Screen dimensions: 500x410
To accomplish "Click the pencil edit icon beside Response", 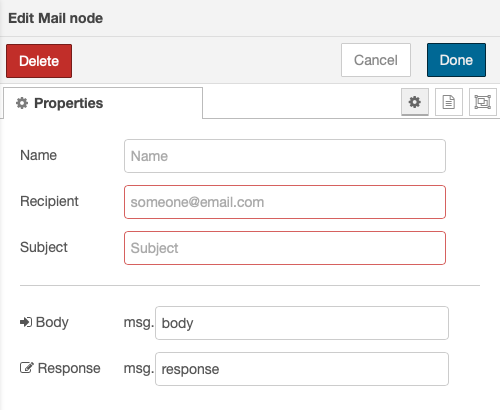I will pyautogui.click(x=27, y=368).
